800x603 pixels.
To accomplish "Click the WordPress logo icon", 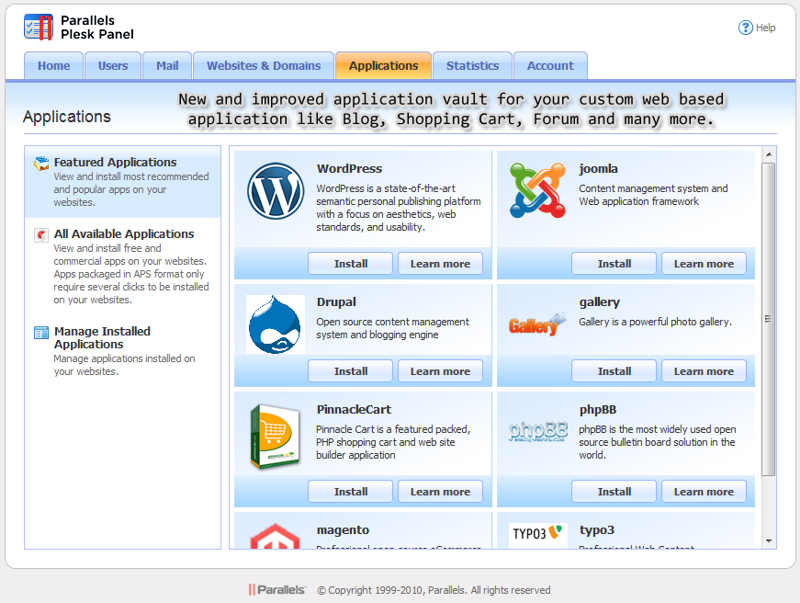I will coord(276,189).
